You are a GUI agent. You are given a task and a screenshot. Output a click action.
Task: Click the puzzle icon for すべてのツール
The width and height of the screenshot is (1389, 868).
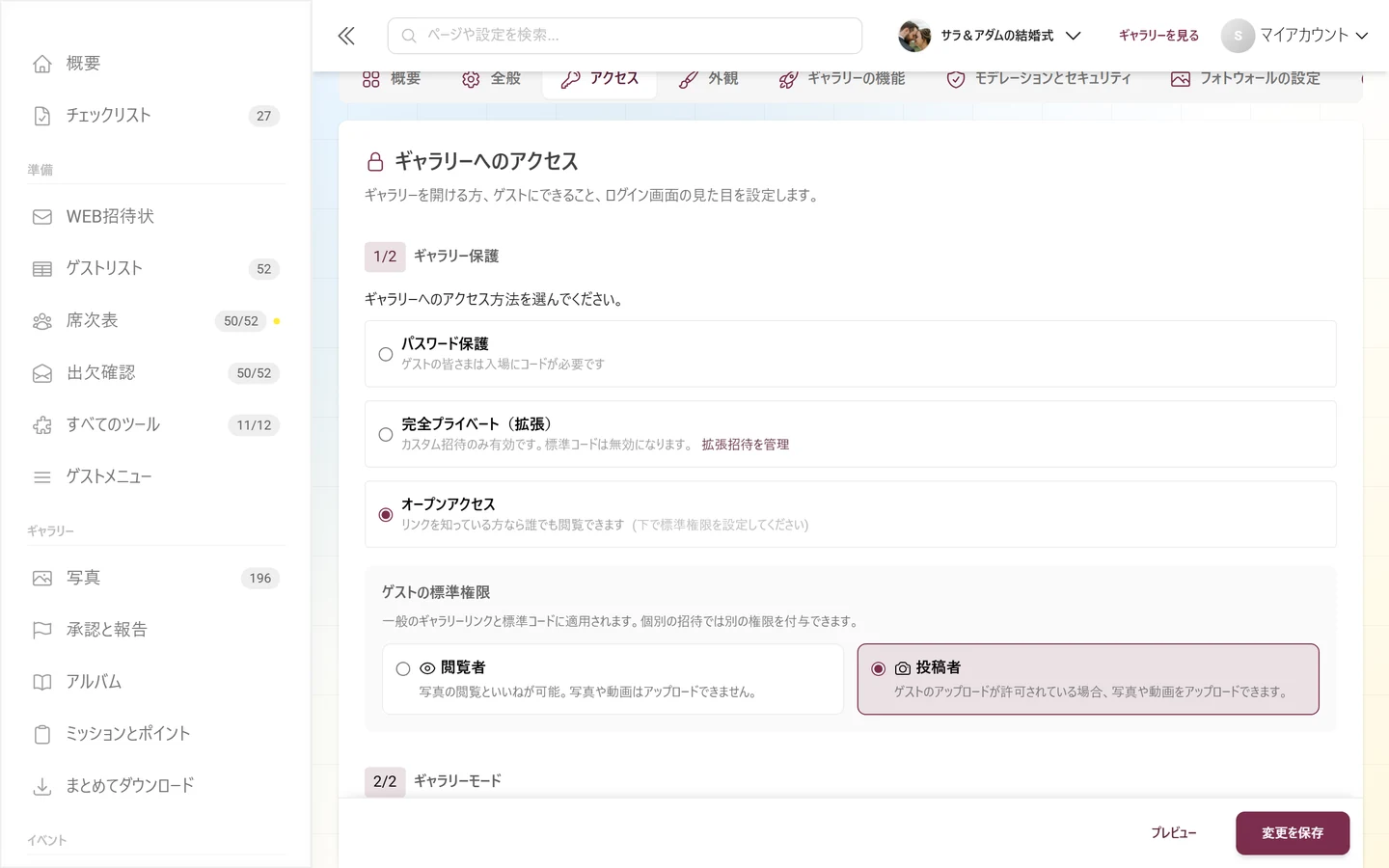(42, 425)
